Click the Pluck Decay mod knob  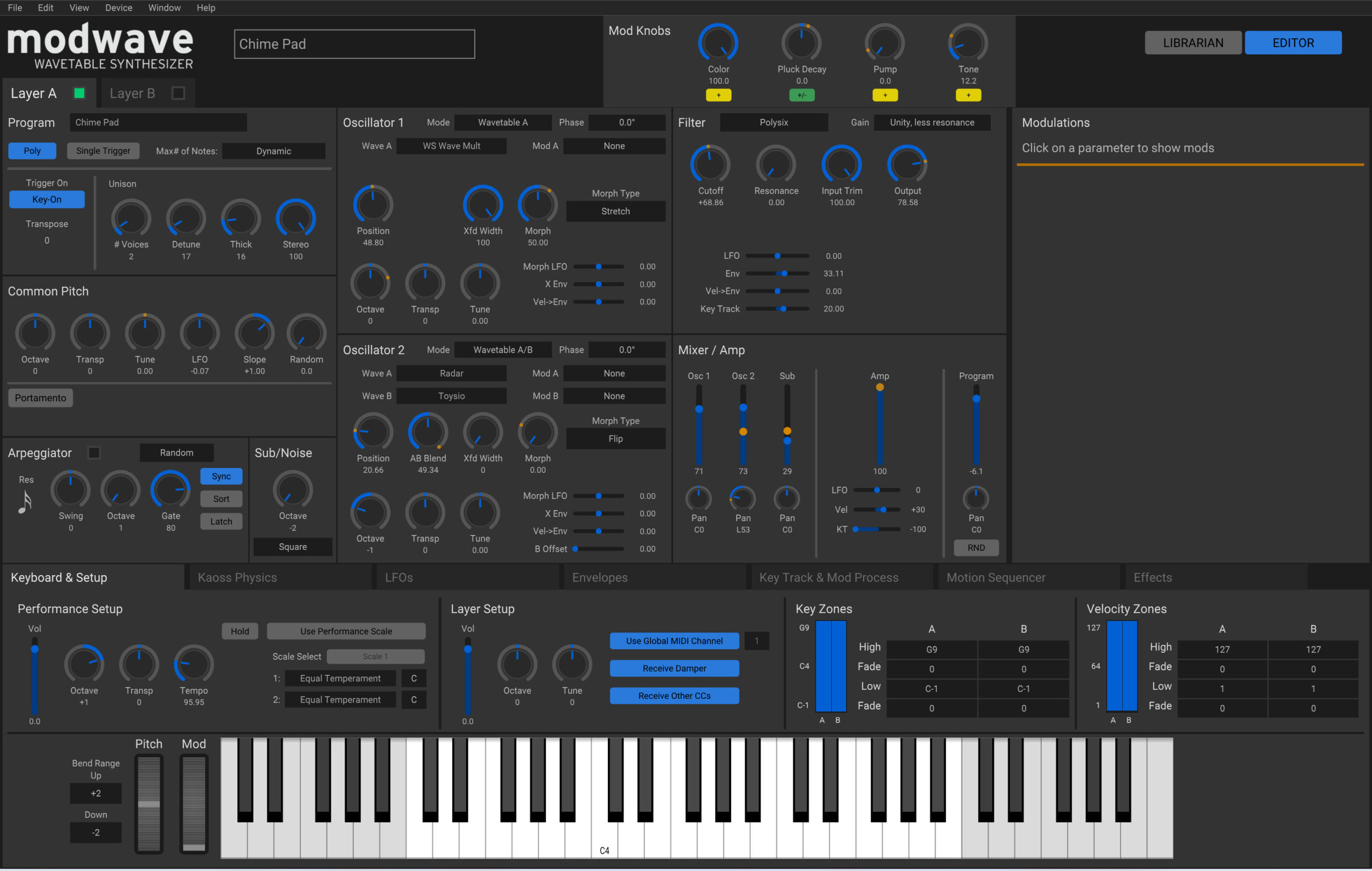point(801,43)
